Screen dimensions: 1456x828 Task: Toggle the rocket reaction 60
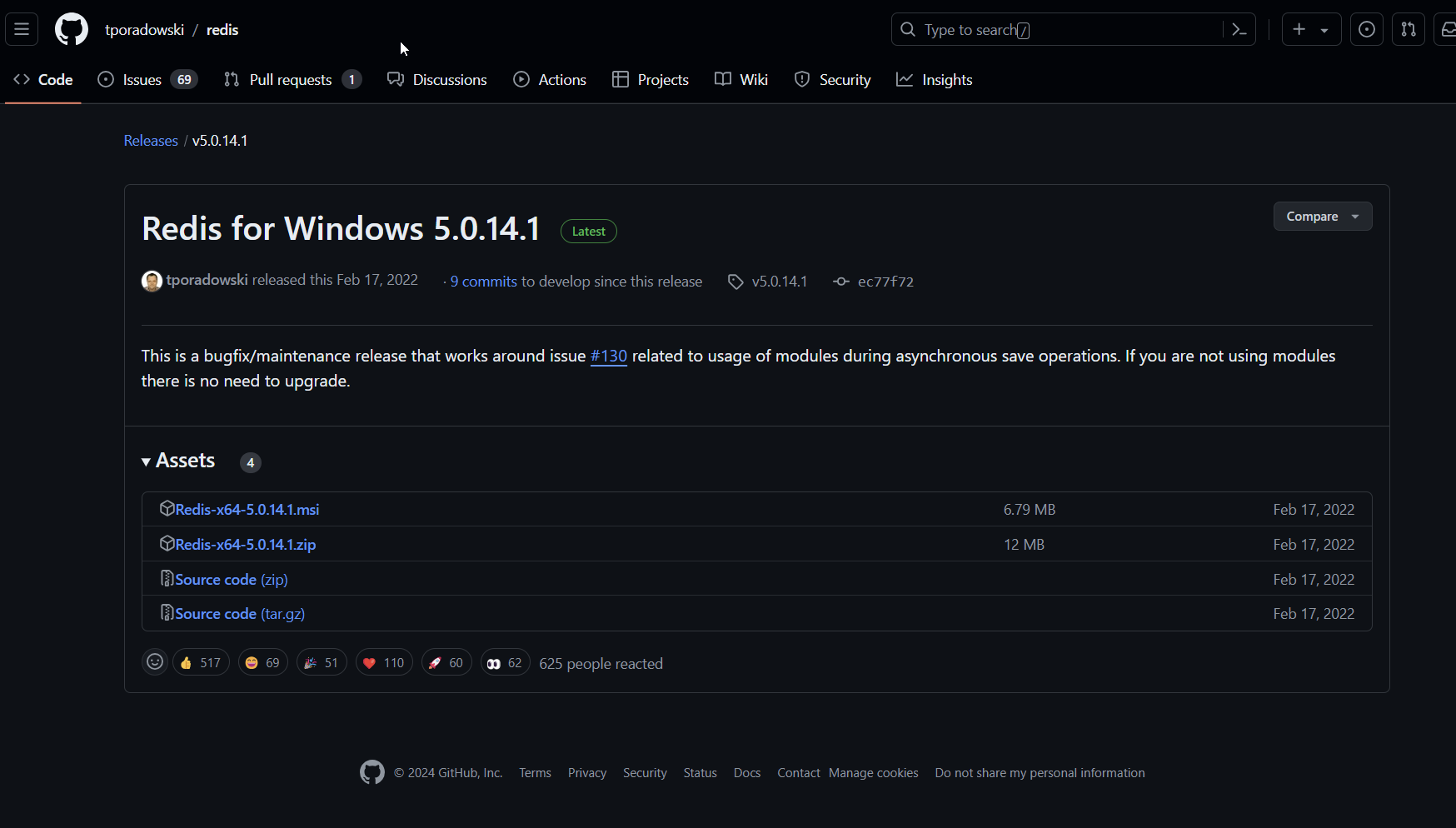[446, 663]
